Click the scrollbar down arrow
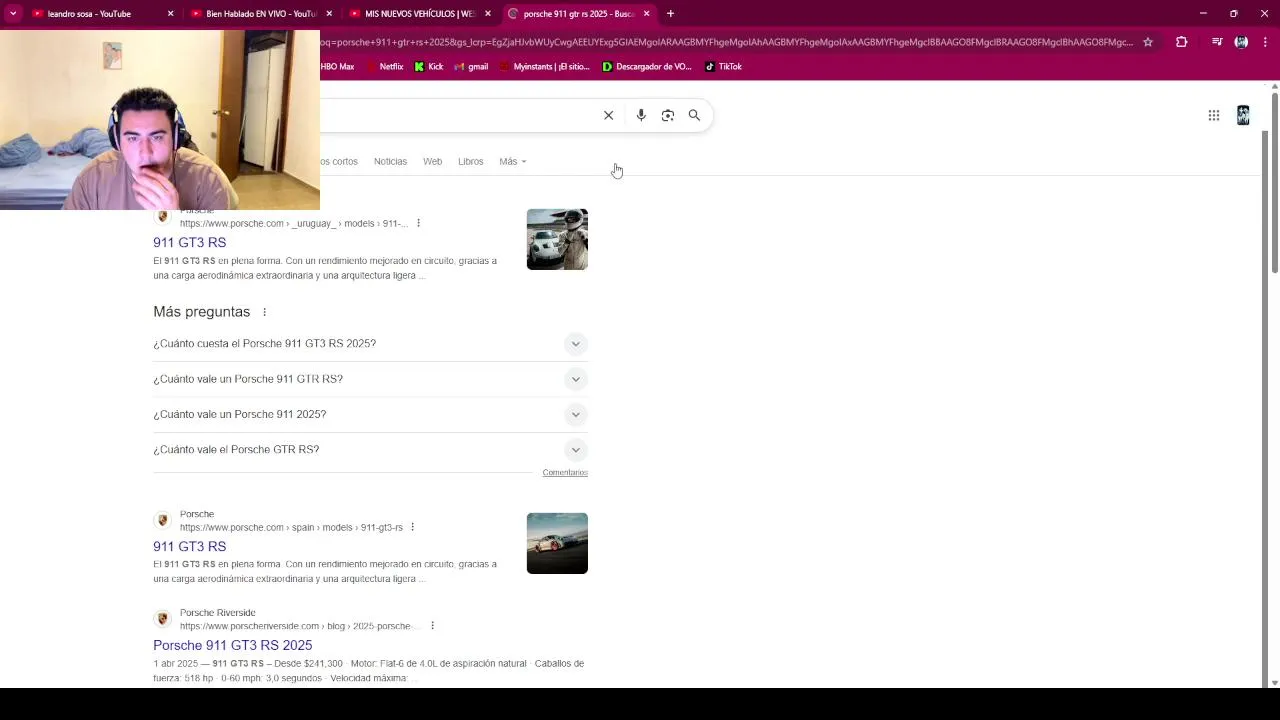This screenshot has height=720, width=1280. [1274, 683]
